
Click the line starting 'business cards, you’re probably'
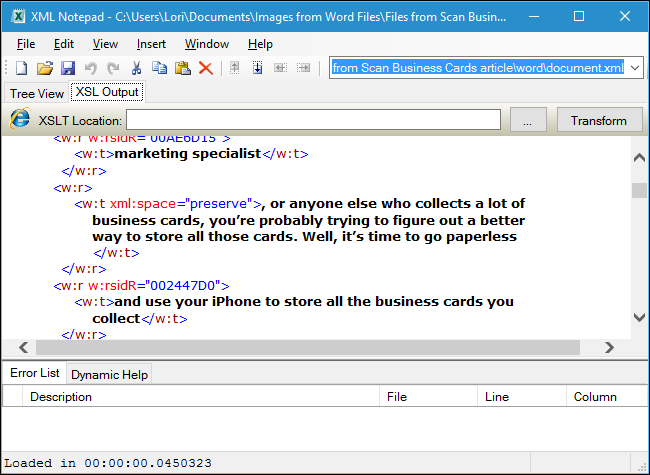point(308,221)
